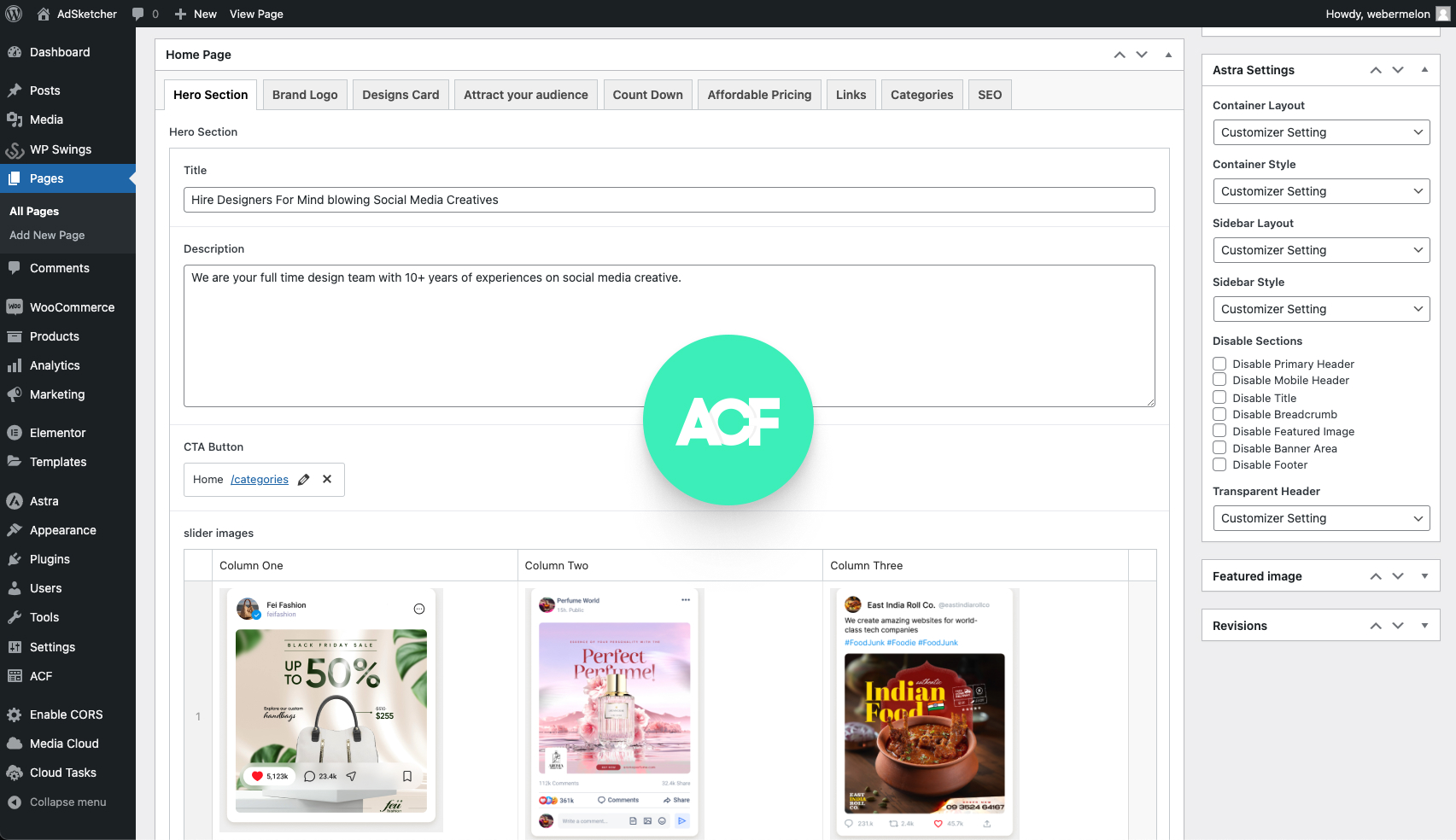
Task: Open the ACF sidebar item
Action: point(41,675)
